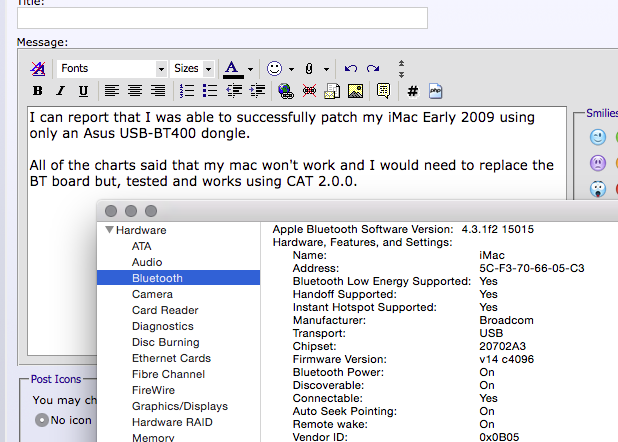The width and height of the screenshot is (618, 442).
Task: Open the smilies dropdown arrow
Action: (x=291, y=69)
